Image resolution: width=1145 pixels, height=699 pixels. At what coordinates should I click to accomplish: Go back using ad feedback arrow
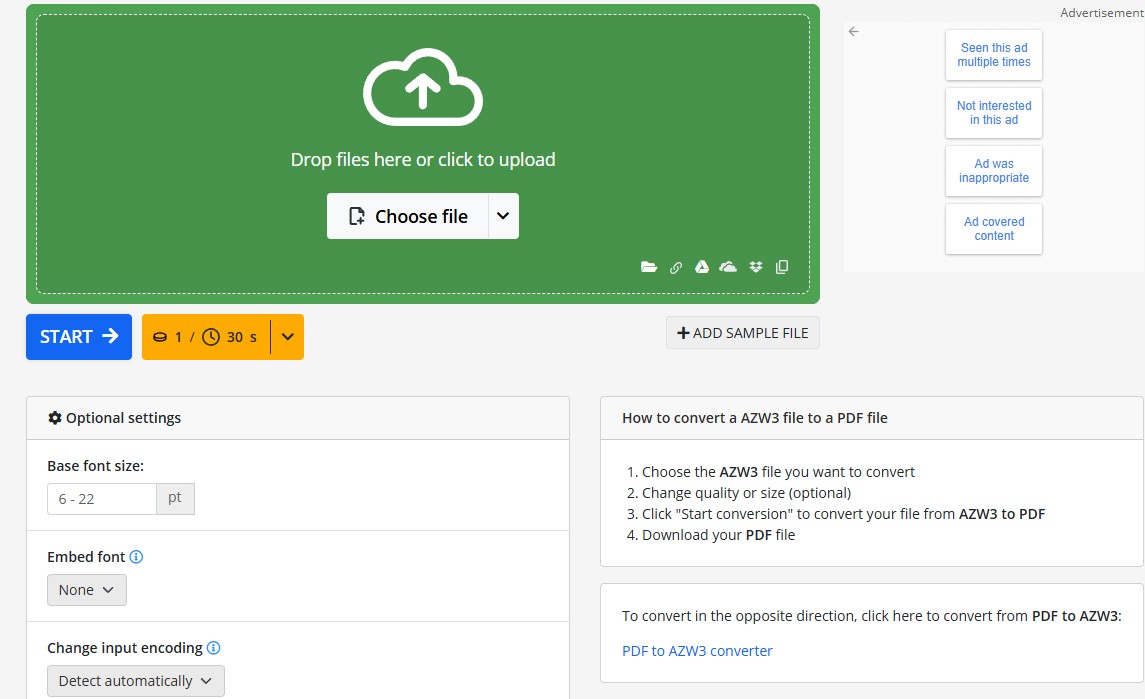[x=853, y=32]
